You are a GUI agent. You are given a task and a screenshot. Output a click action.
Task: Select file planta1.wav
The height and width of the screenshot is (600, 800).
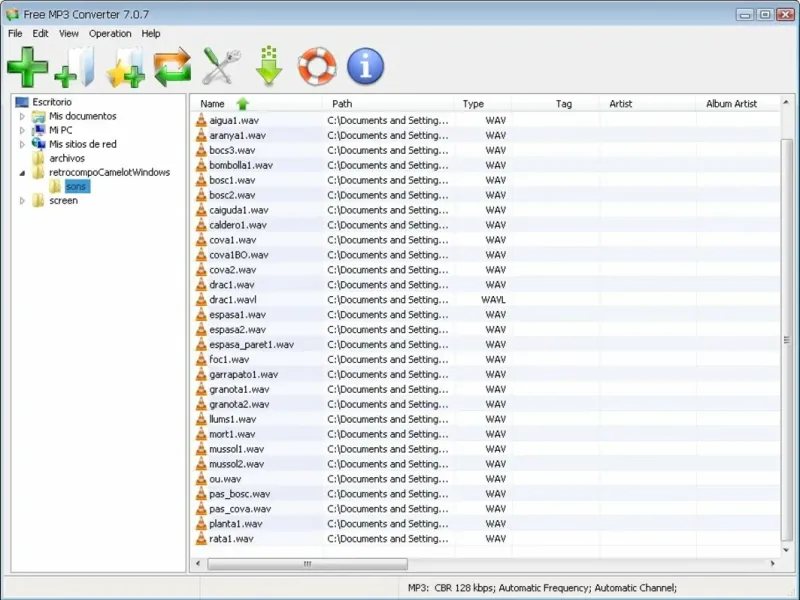click(x=236, y=523)
